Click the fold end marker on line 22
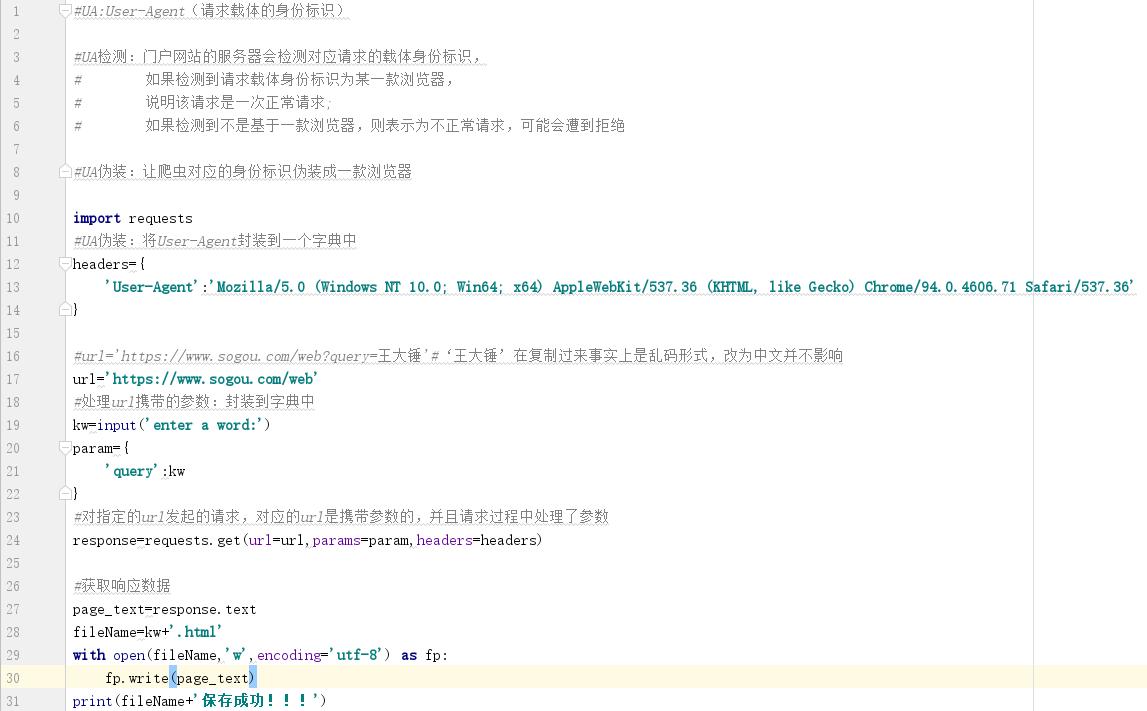The height and width of the screenshot is (711, 1147). click(x=65, y=494)
